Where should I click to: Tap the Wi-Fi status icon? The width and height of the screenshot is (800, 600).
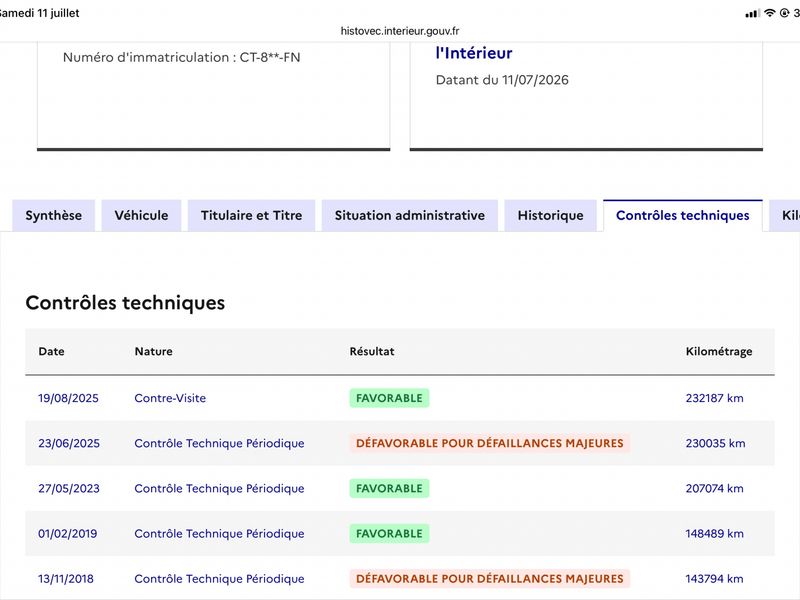click(770, 13)
